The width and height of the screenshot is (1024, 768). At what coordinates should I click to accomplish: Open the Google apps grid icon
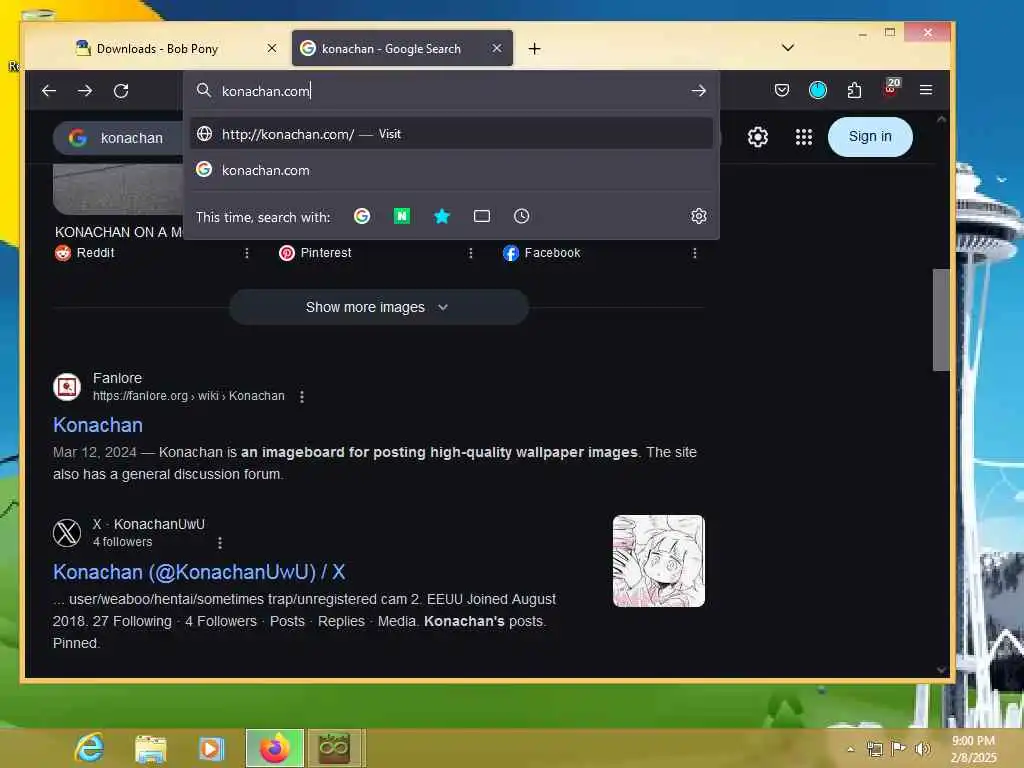tap(803, 137)
